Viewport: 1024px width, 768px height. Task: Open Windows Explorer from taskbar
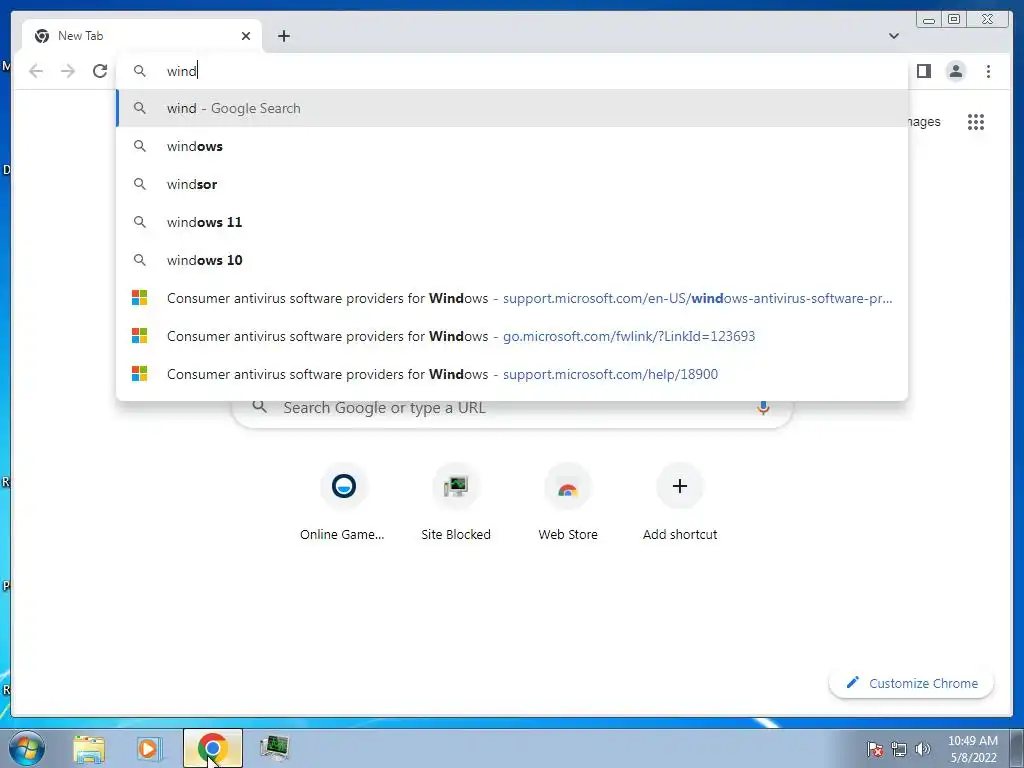click(89, 749)
